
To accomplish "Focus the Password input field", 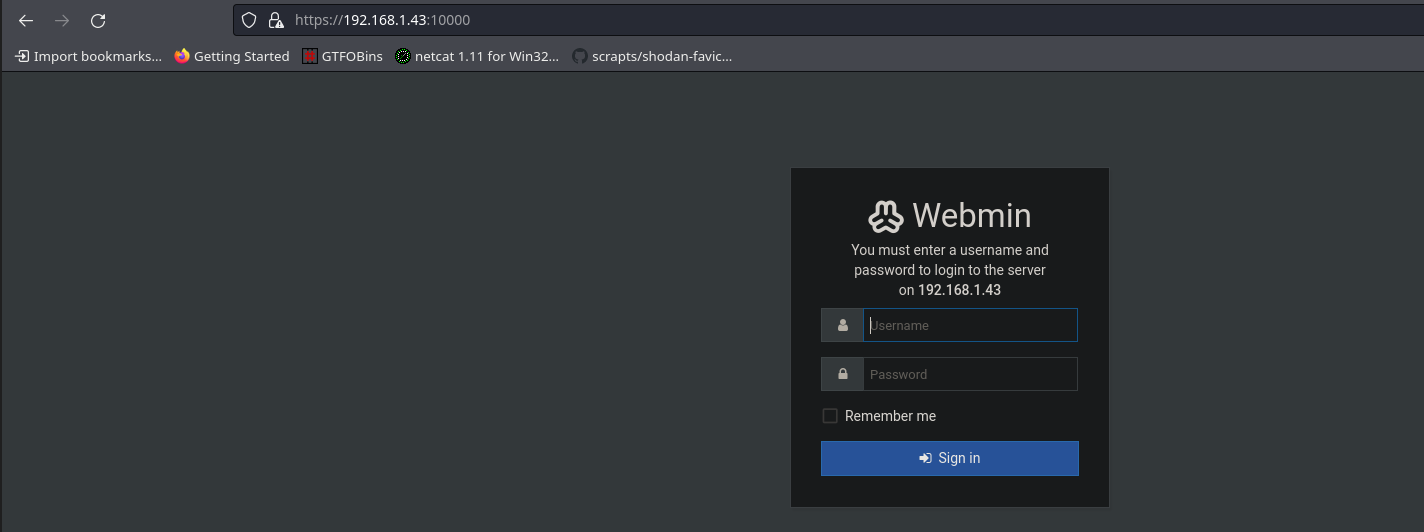I will coord(970,374).
